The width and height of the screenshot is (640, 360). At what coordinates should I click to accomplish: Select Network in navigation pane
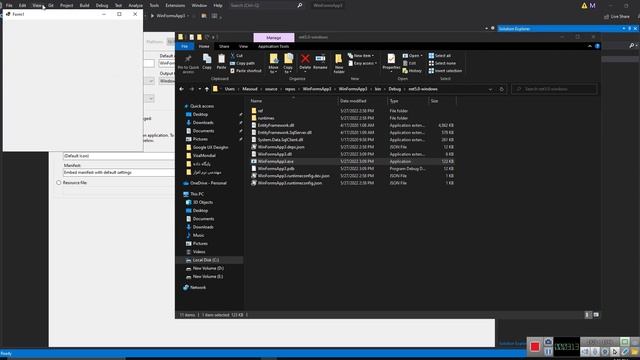198,288
